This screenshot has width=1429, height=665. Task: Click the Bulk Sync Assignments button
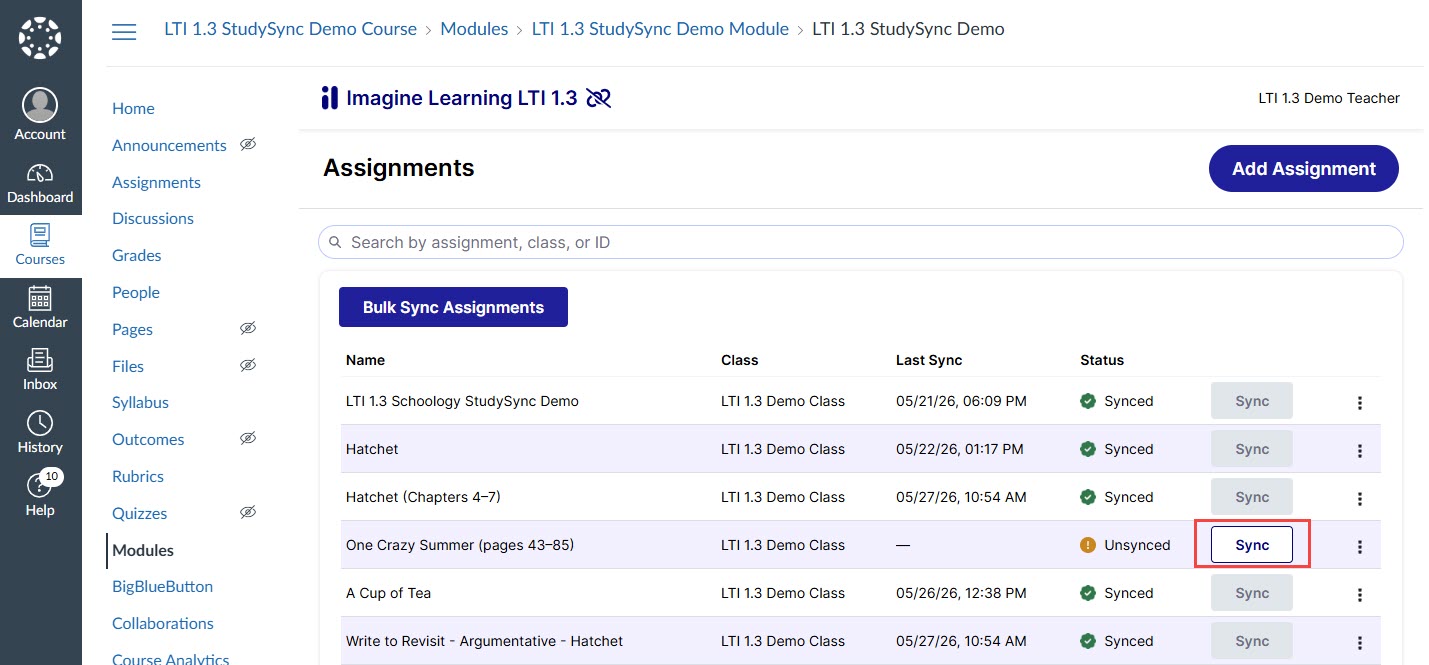(453, 307)
